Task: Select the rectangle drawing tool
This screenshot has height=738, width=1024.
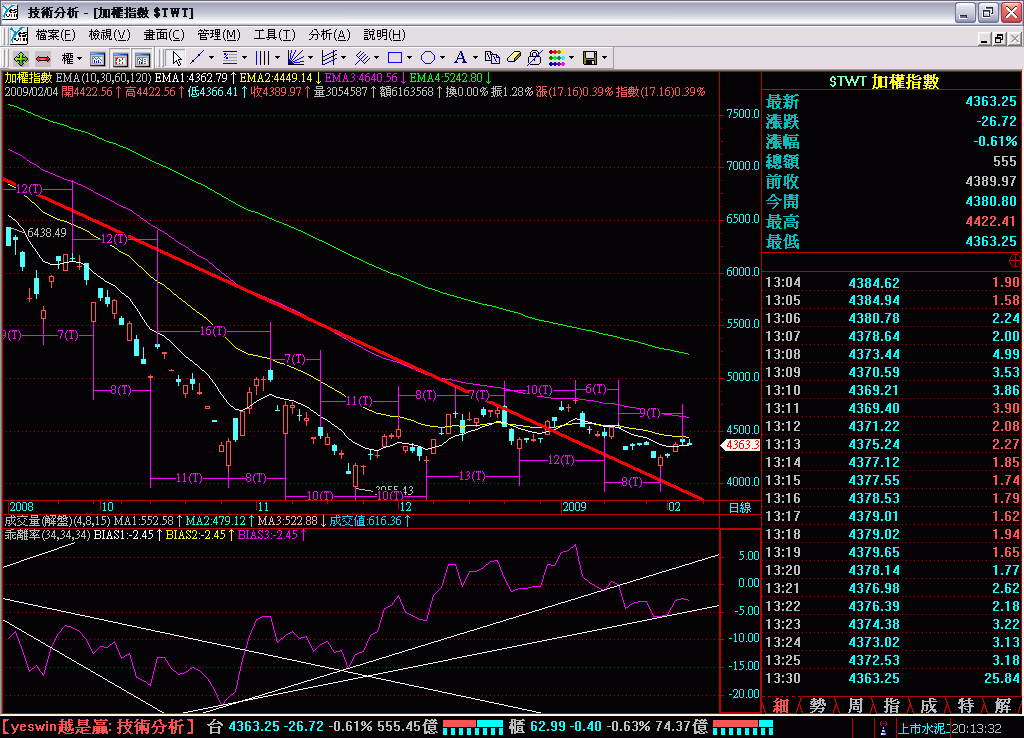Action: pos(394,59)
